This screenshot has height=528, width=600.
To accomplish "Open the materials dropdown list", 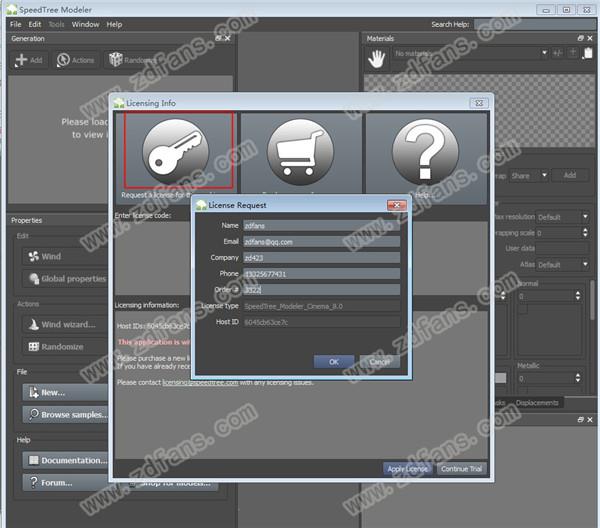I will 544,53.
